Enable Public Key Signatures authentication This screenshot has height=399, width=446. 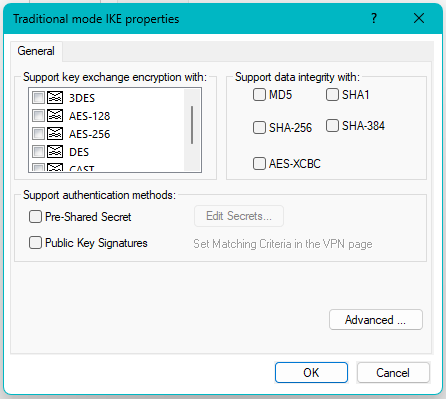(x=35, y=243)
